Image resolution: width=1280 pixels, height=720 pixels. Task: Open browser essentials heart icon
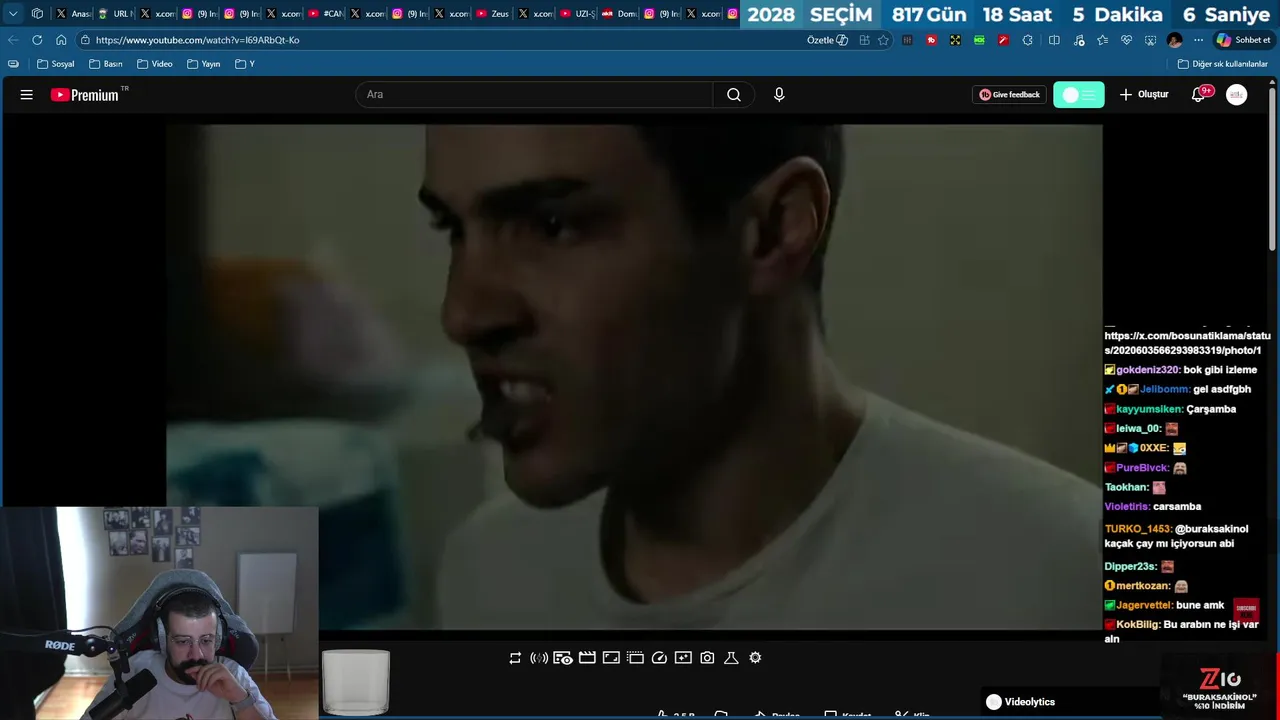pyautogui.click(x=1126, y=40)
